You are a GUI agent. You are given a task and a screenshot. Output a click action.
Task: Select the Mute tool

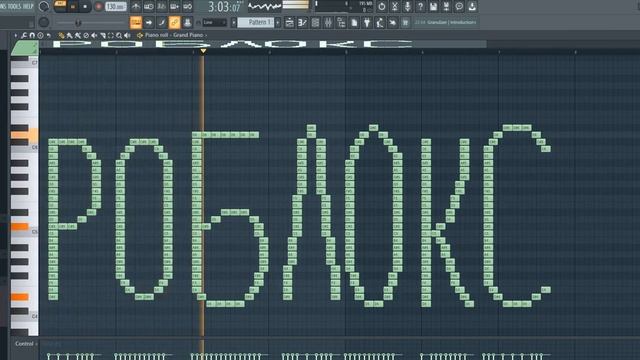[x=94, y=36]
